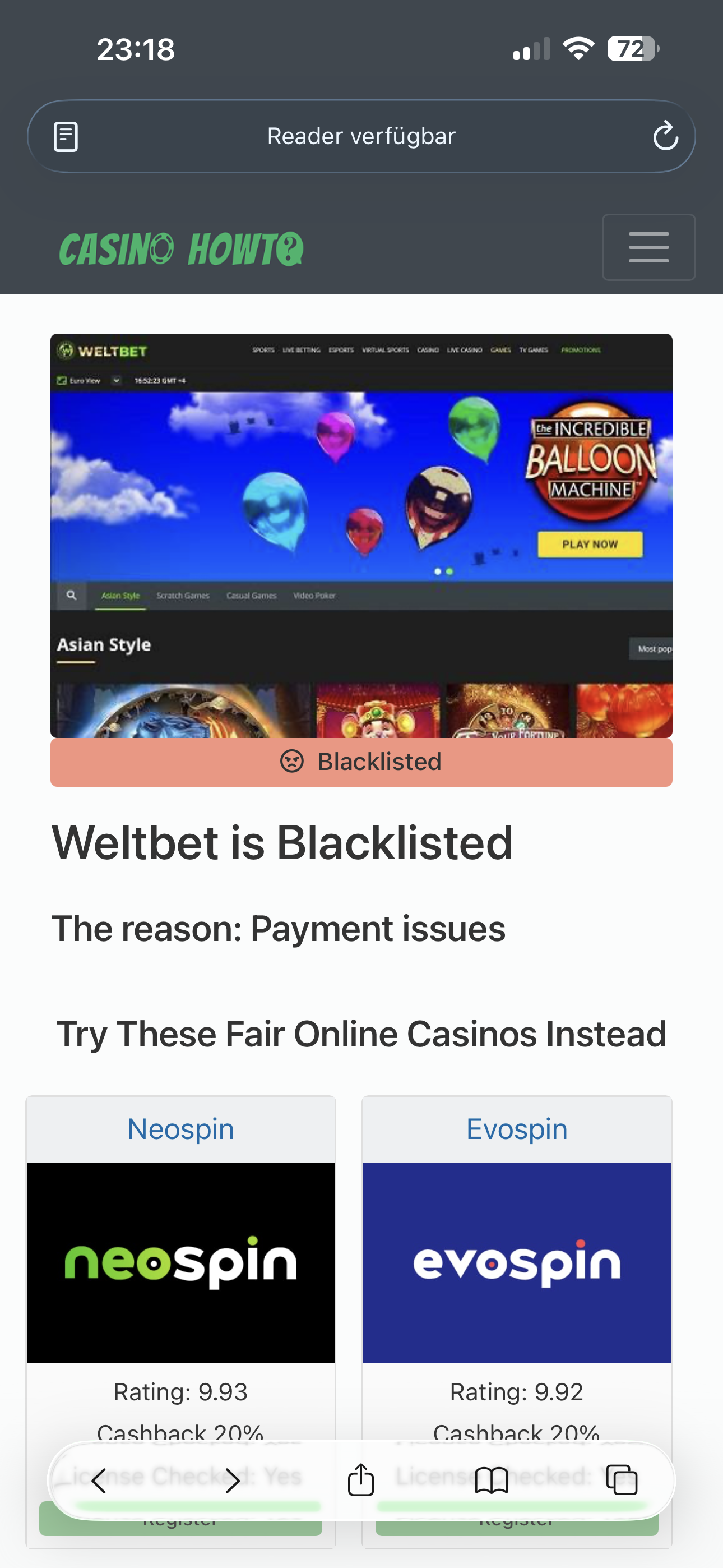
Task: Open the Evospin casino link
Action: (517, 1129)
